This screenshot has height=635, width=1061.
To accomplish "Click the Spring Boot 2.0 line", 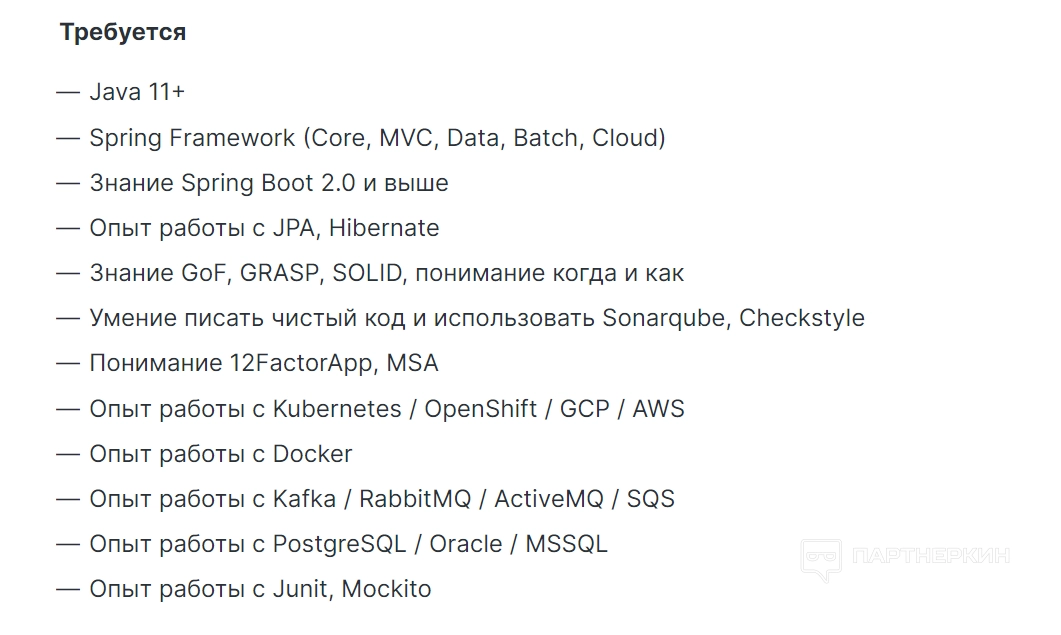I will click(x=269, y=183).
